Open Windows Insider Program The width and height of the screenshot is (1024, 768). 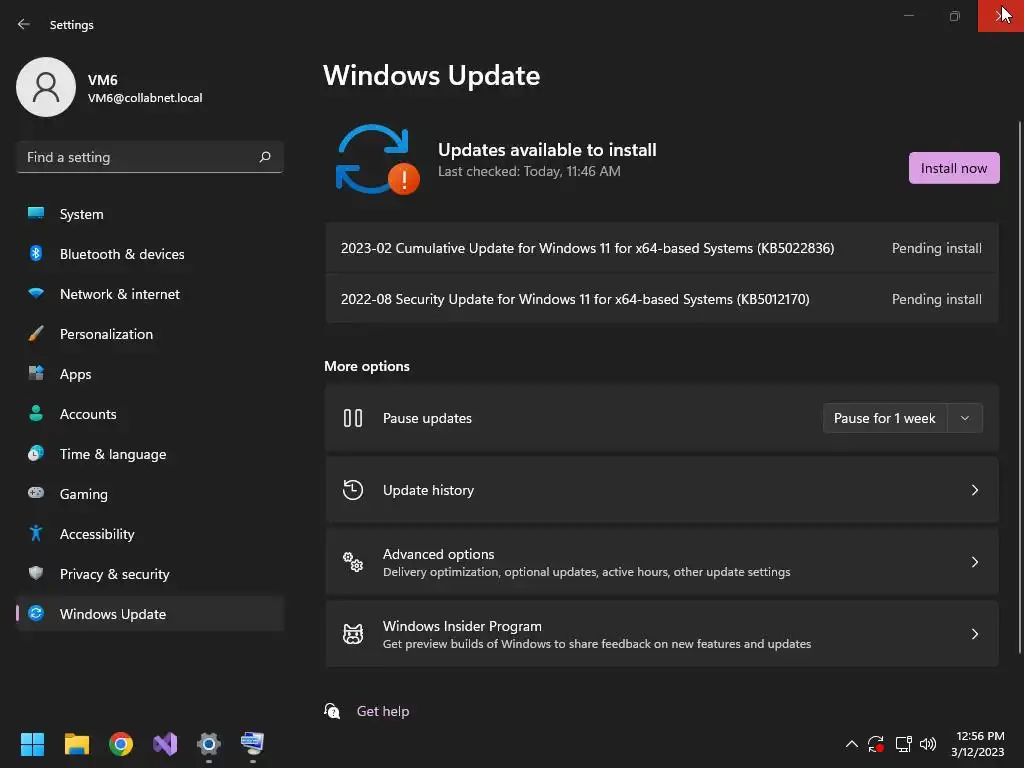(662, 633)
